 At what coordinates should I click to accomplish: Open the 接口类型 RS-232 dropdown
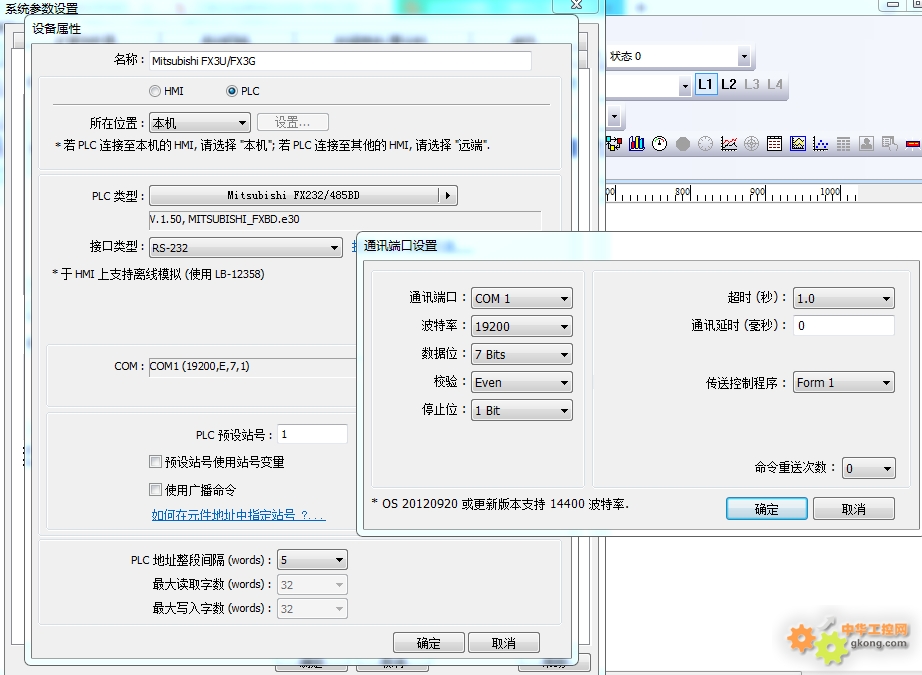coord(246,248)
